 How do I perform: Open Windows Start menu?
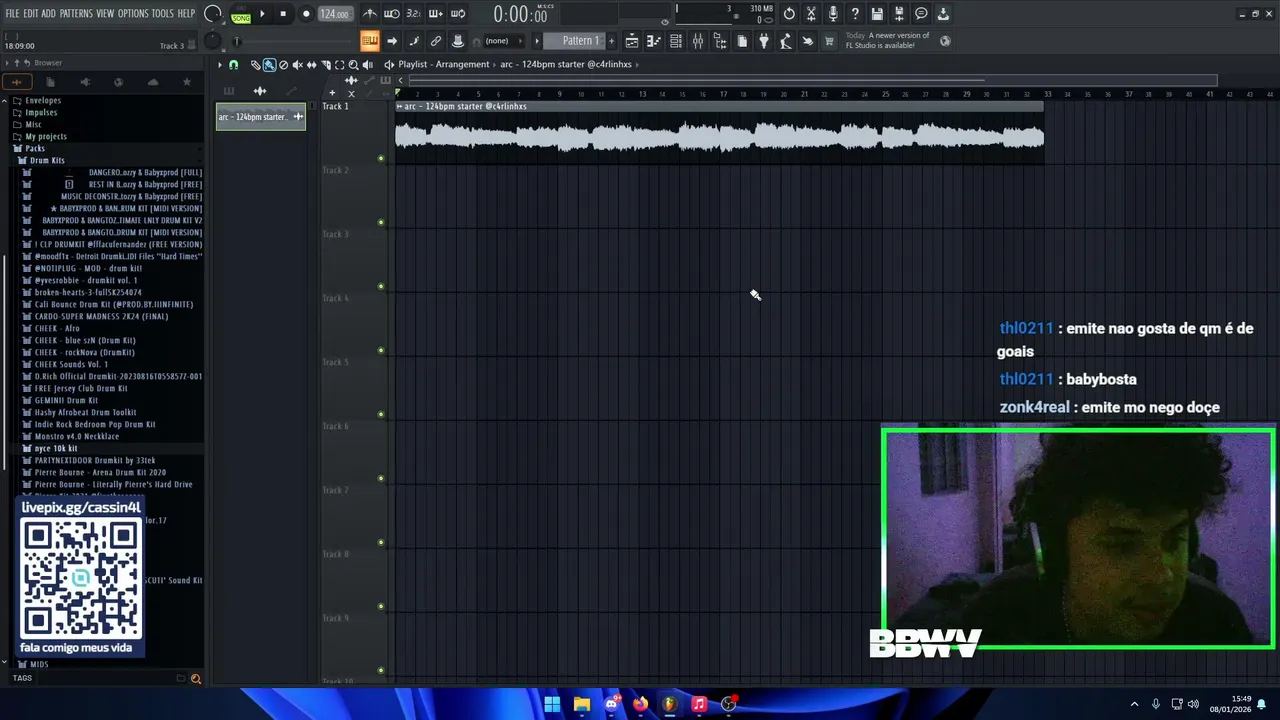[x=552, y=704]
